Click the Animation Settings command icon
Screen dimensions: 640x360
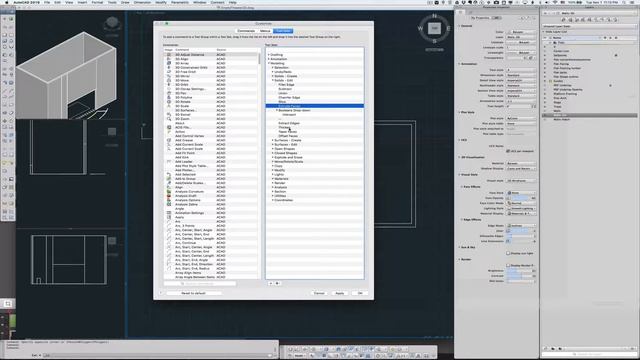[169, 213]
